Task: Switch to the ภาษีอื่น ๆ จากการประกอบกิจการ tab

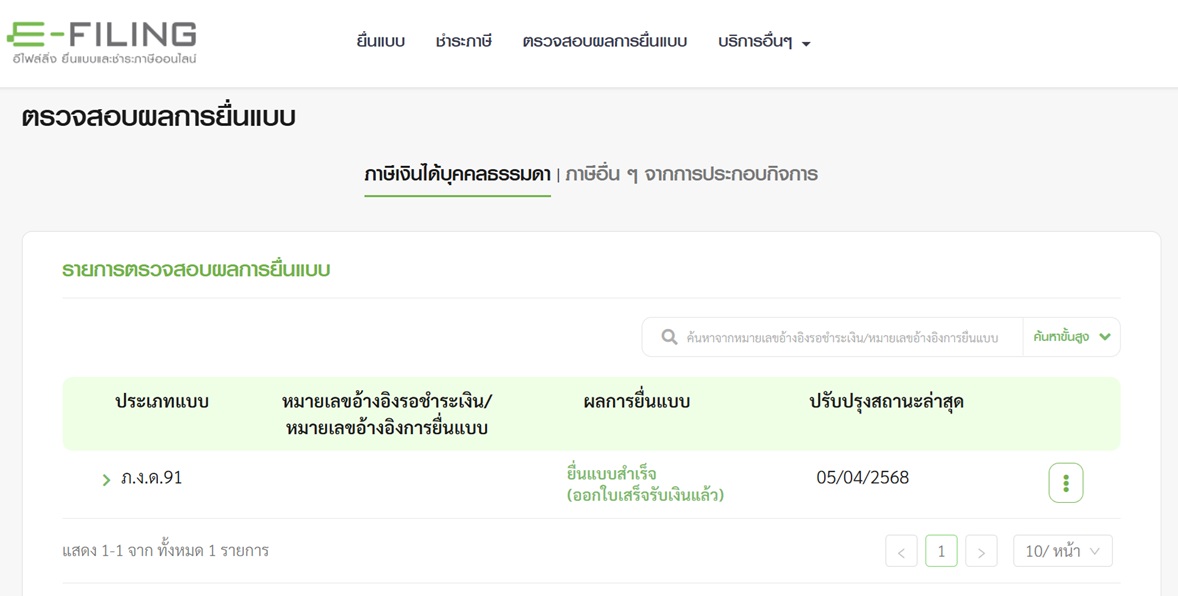Action: [x=691, y=175]
